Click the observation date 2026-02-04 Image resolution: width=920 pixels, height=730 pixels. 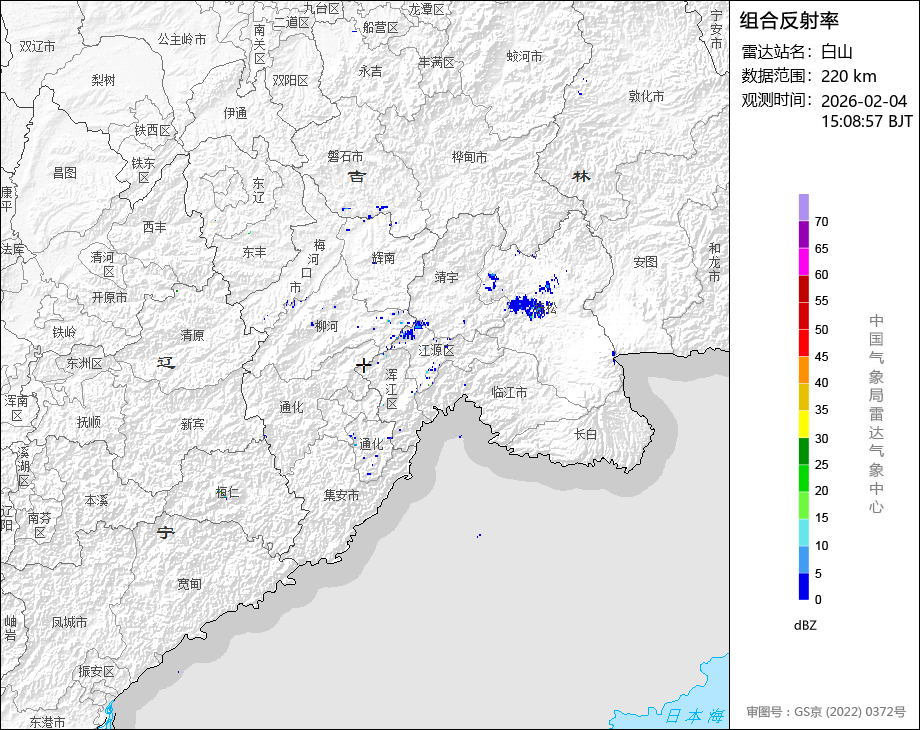point(864,101)
